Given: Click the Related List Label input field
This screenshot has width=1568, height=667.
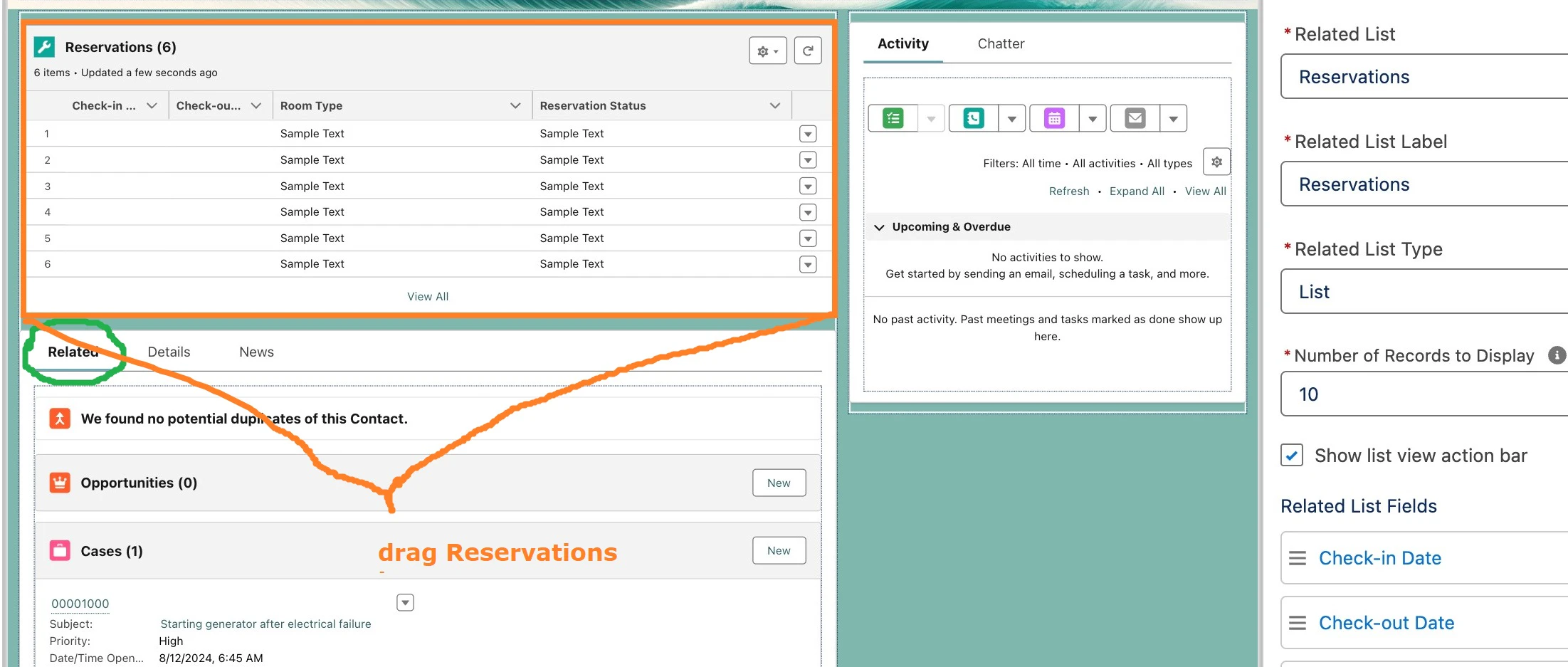Looking at the screenshot, I should click(1424, 184).
